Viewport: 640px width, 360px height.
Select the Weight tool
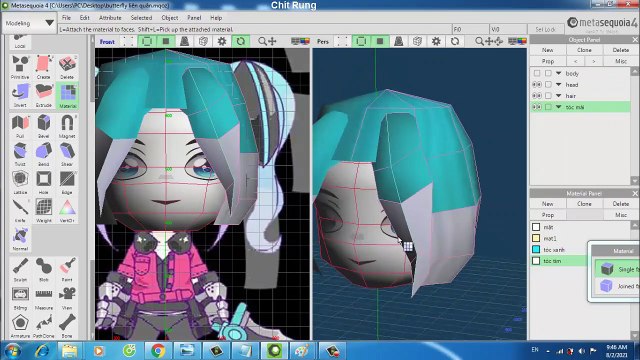(43, 210)
